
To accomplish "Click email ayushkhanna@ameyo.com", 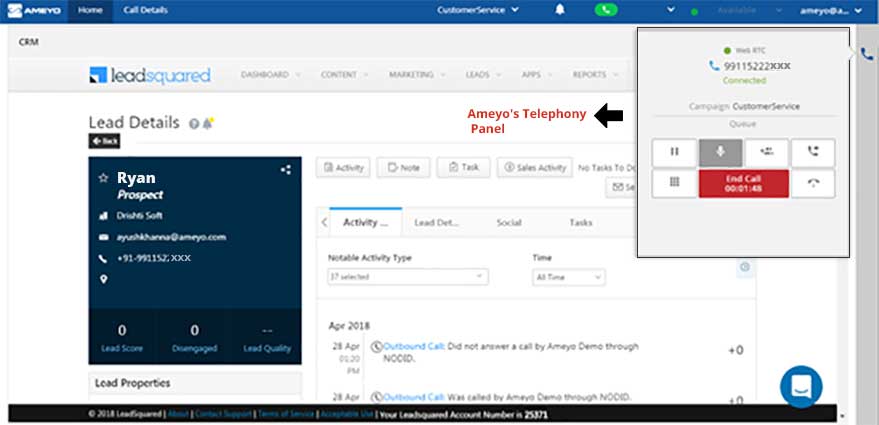I will (171, 237).
